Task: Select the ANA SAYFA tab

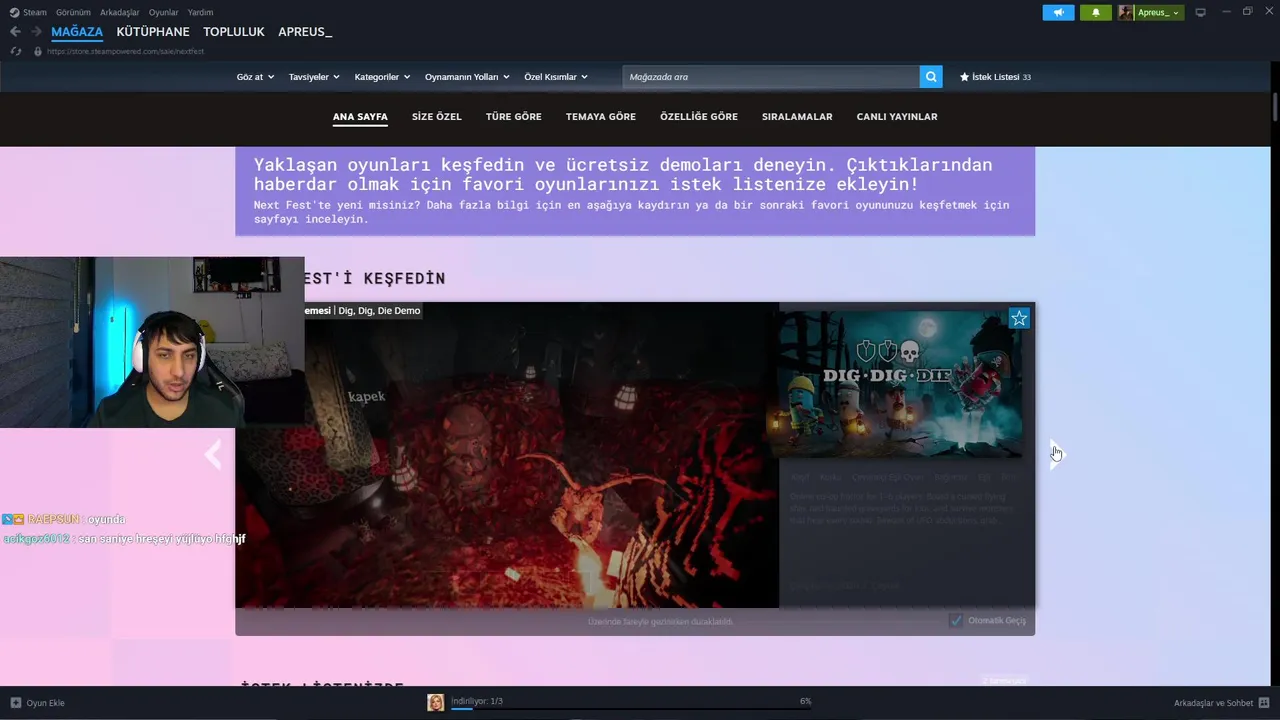Action: pos(360,117)
